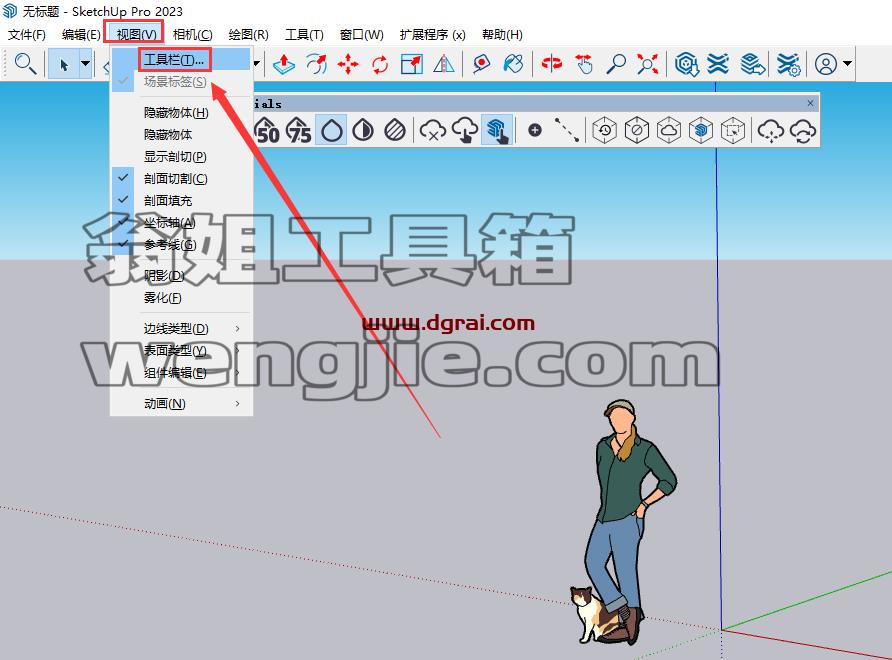Enable 雾化(F) fog option
Viewport: 892px width, 660px height.
(181, 298)
